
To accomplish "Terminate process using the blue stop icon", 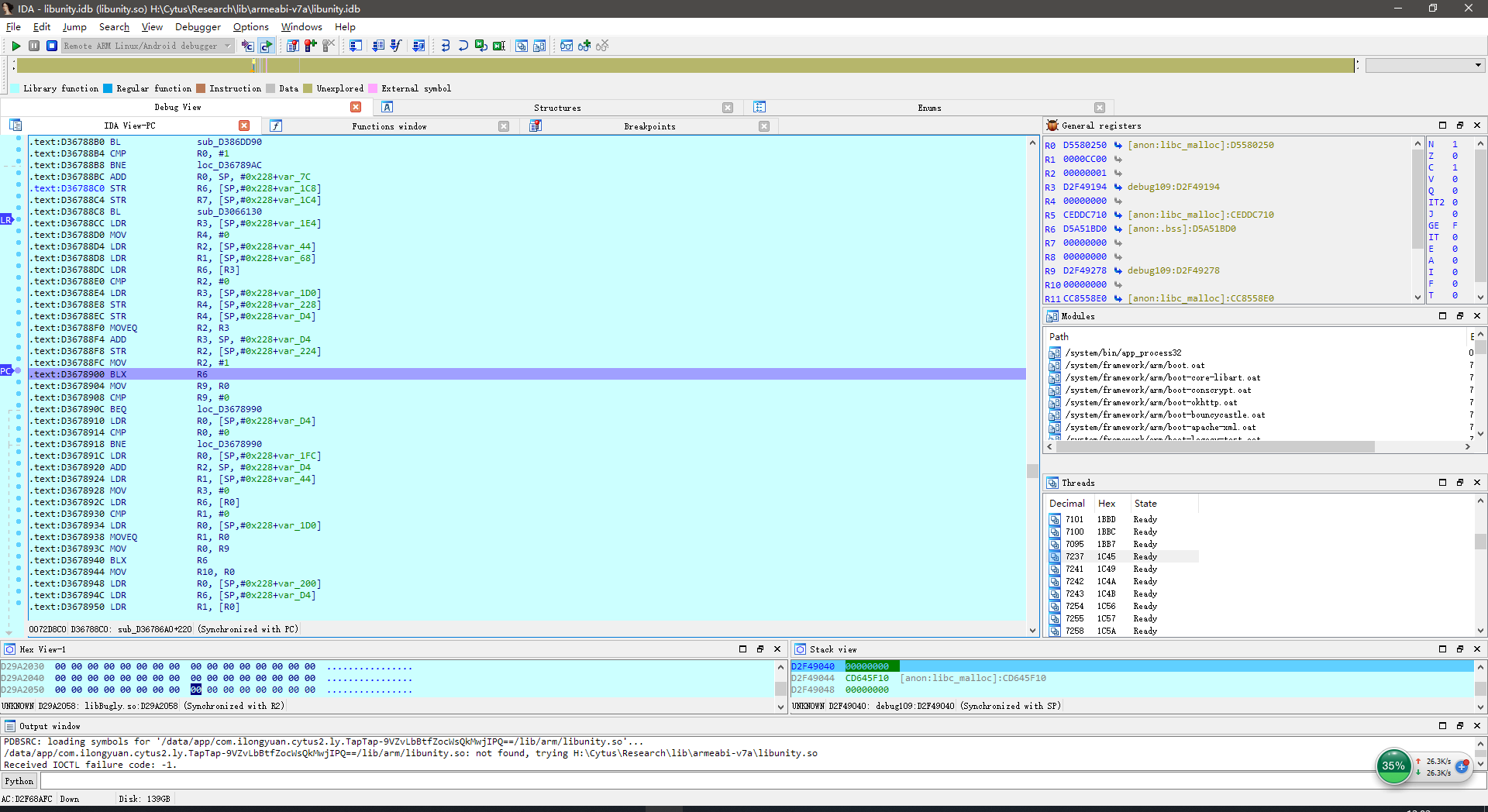I will (52, 46).
